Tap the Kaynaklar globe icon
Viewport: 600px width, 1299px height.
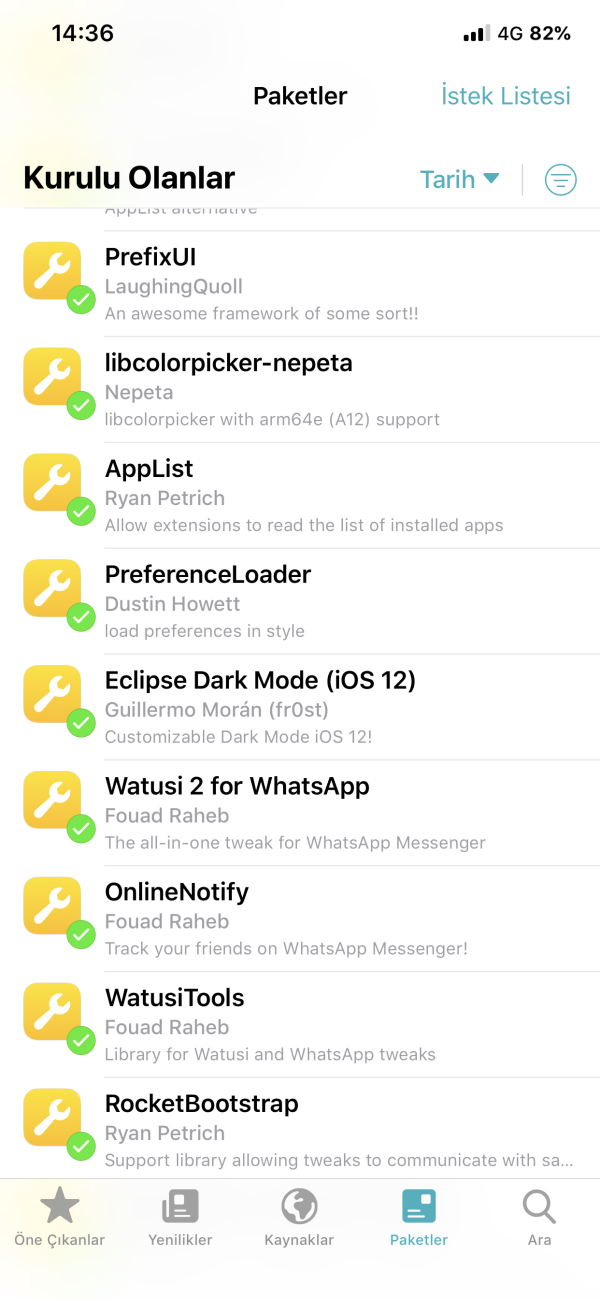pyautogui.click(x=299, y=1207)
